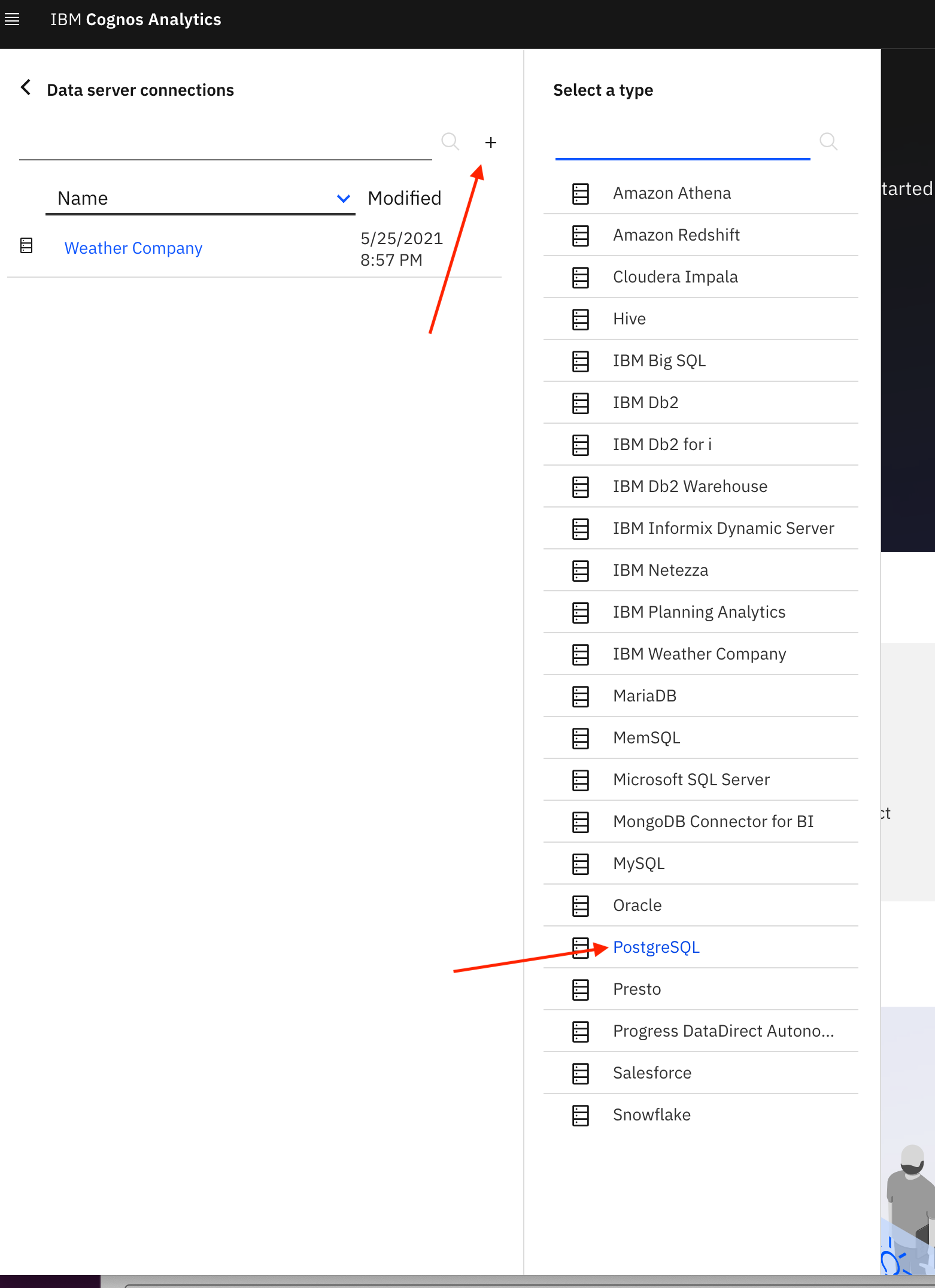Click the Oracle database icon
This screenshot has width=935, height=1288.
click(581, 906)
